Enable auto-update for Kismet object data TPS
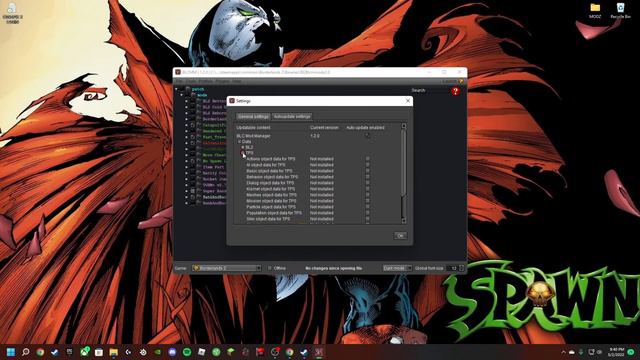 click(x=367, y=189)
